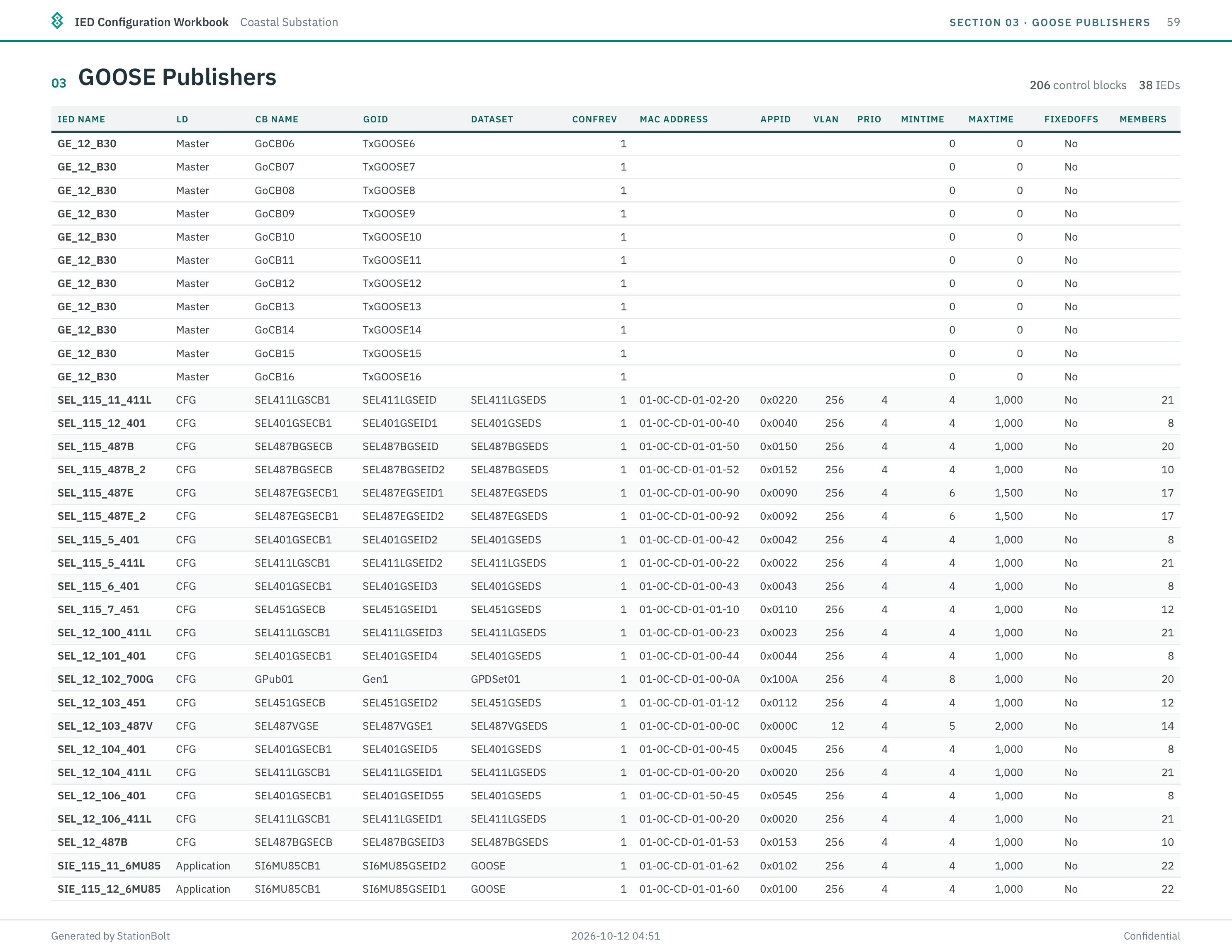
Task: Click the IED Configuration Workbook title
Action: (x=151, y=22)
